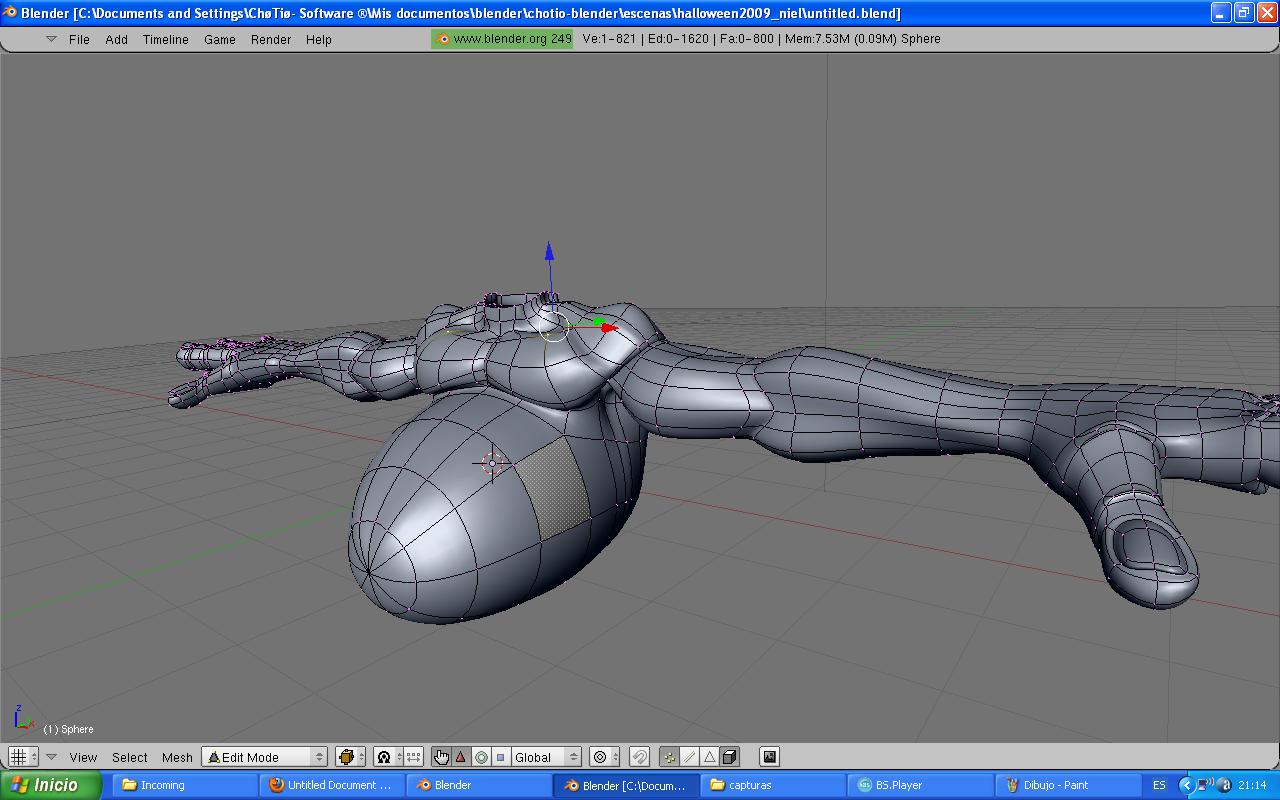Click the XYZ axis orientation indicator
The height and width of the screenshot is (800, 1280).
pos(22,718)
